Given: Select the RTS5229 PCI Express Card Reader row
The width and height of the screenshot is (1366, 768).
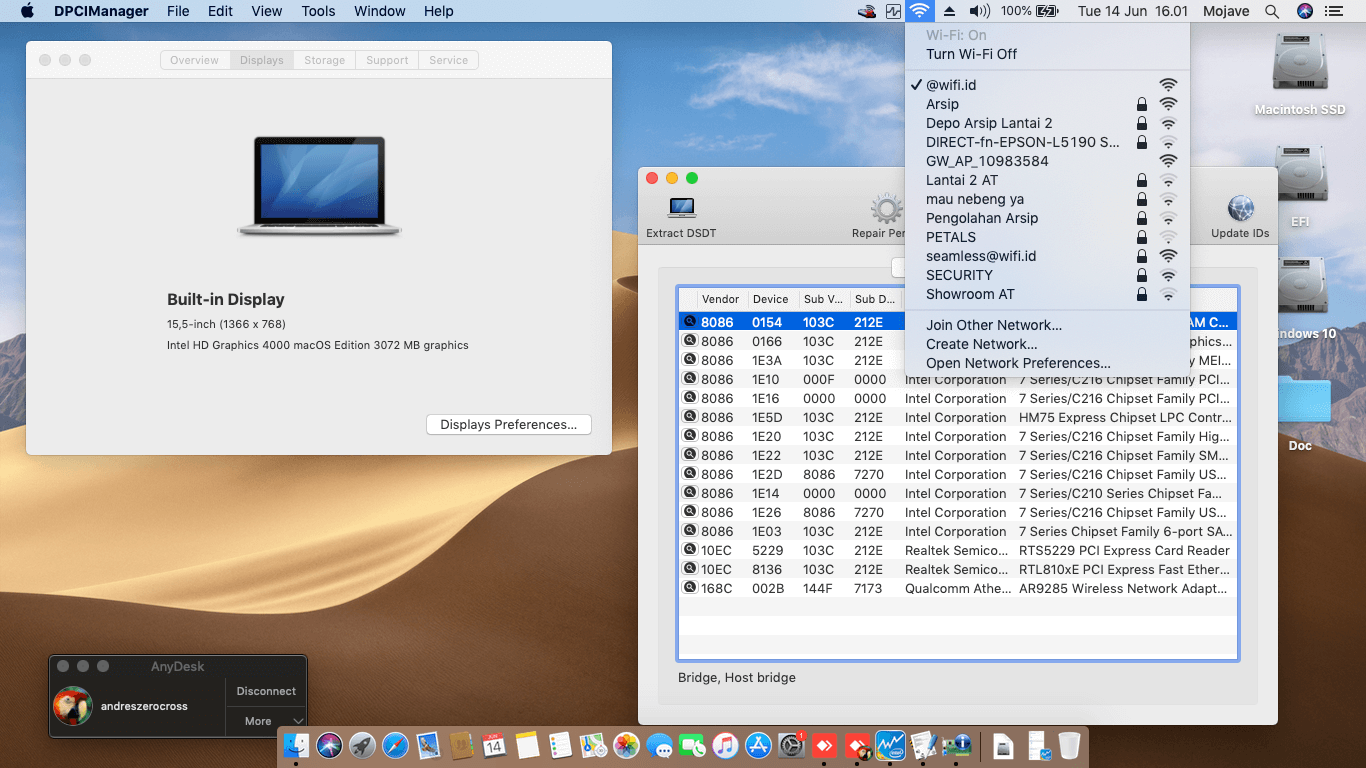Looking at the screenshot, I should pos(957,550).
